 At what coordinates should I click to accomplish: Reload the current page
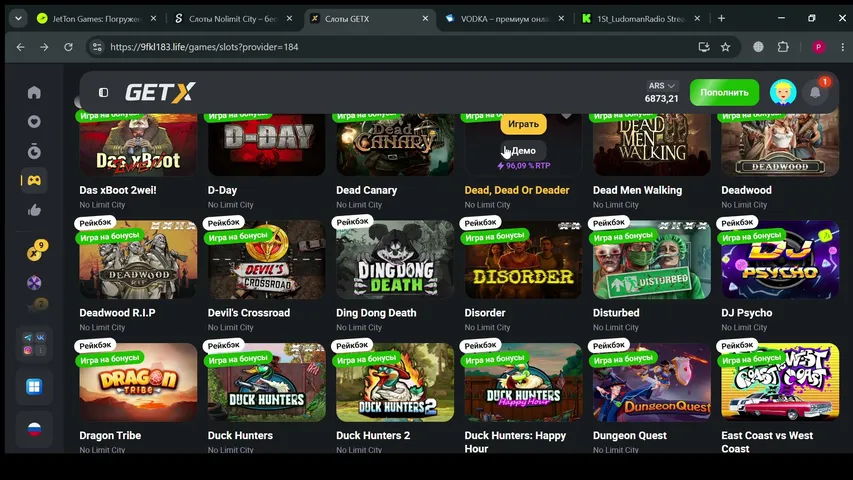click(x=68, y=47)
